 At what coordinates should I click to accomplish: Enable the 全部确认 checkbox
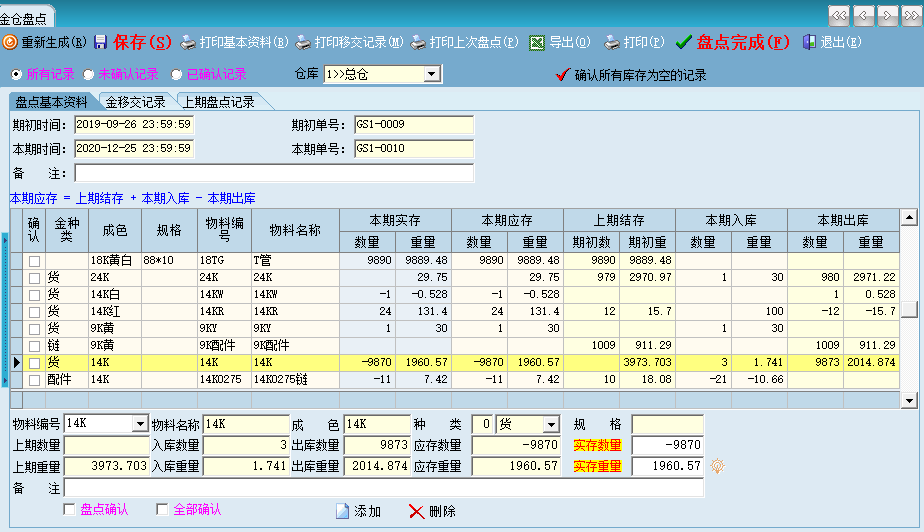[x=162, y=509]
